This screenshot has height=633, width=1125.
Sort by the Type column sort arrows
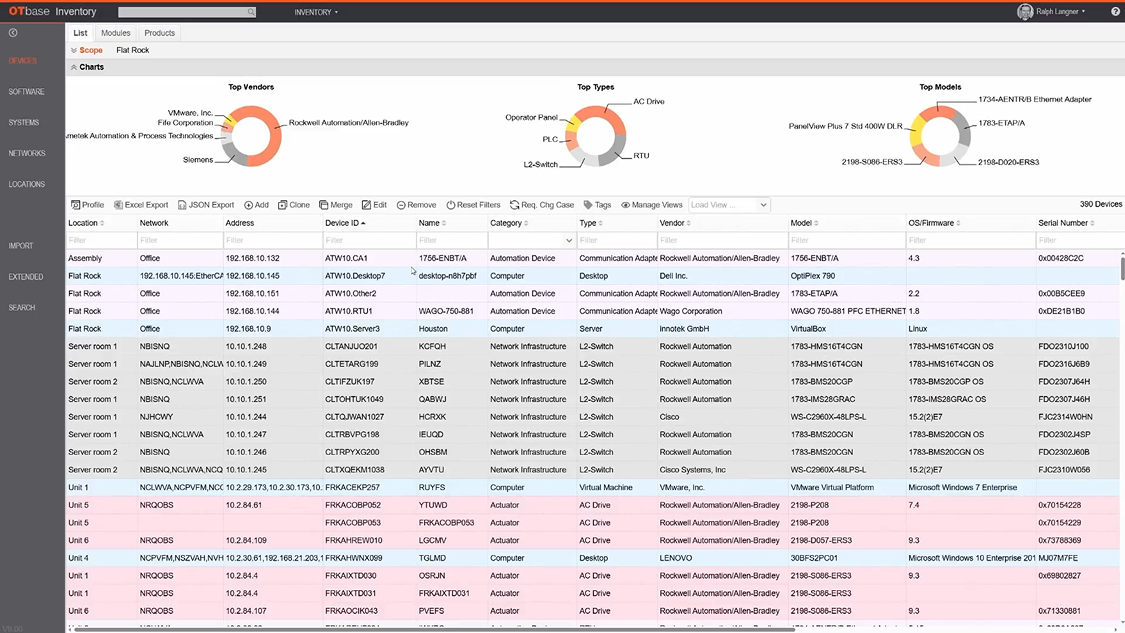pyautogui.click(x=601, y=223)
